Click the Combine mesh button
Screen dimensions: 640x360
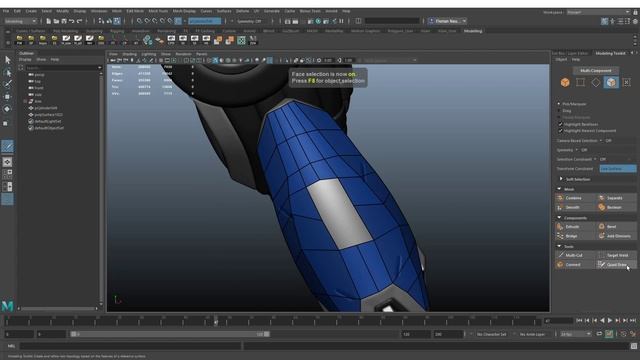tap(573, 198)
